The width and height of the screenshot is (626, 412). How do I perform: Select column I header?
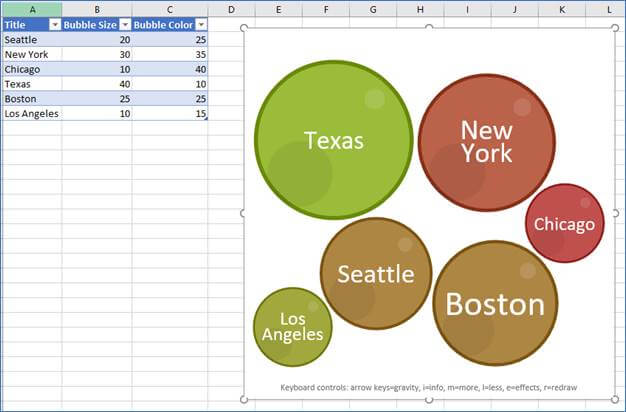pos(467,10)
